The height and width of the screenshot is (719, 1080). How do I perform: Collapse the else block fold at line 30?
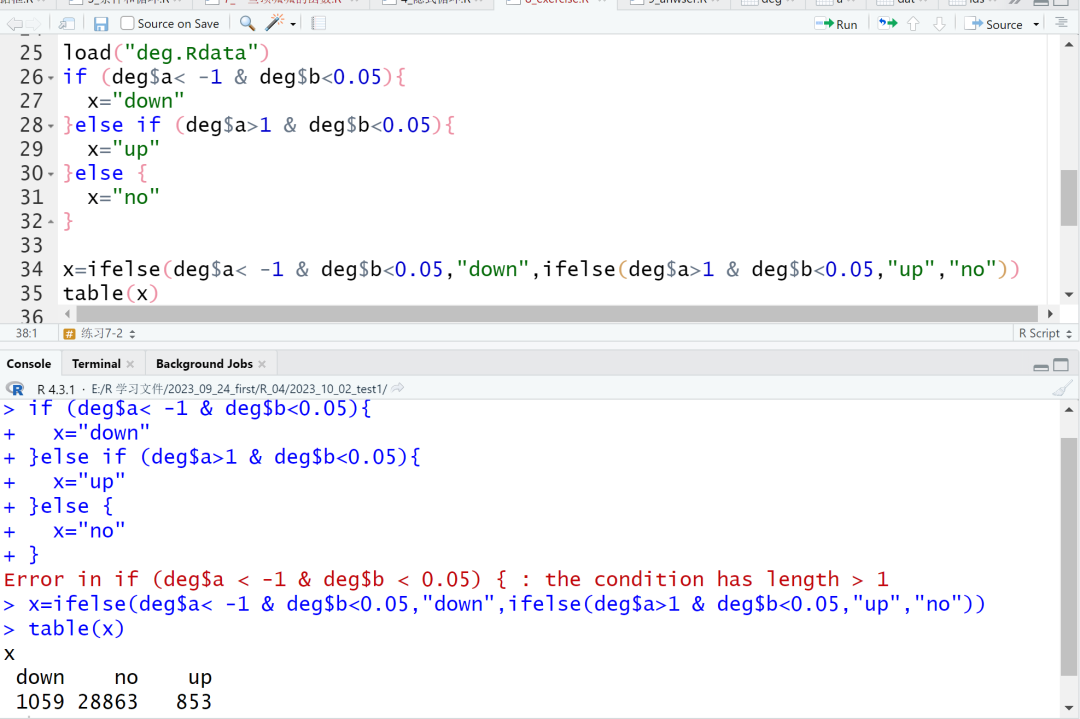(51, 174)
